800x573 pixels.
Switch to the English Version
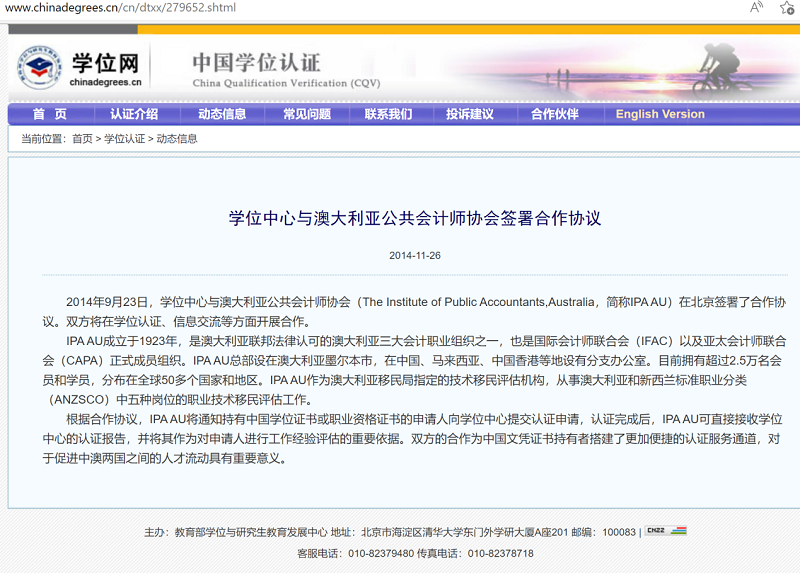point(660,114)
